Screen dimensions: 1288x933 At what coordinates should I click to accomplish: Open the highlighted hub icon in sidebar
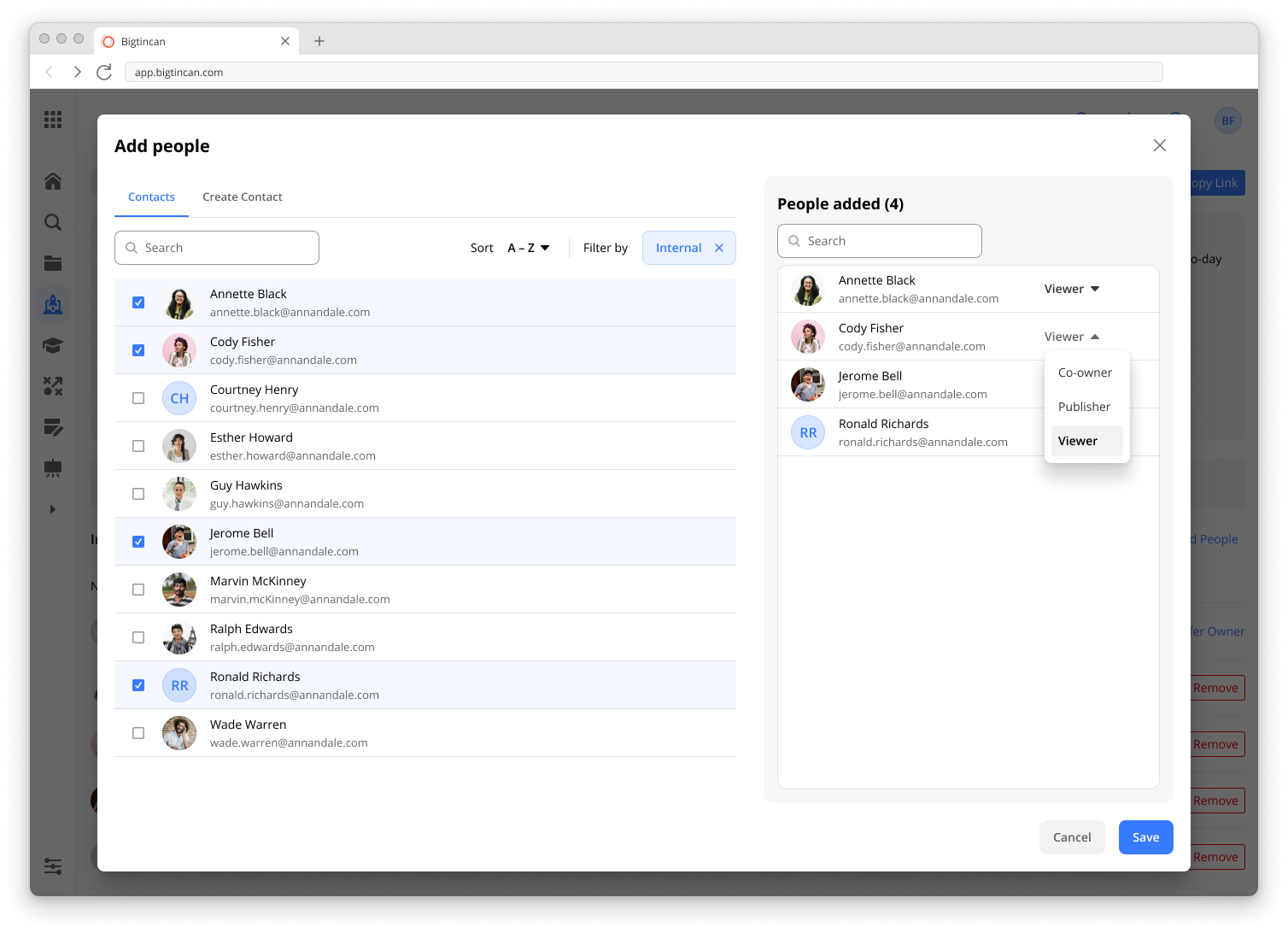click(x=53, y=304)
